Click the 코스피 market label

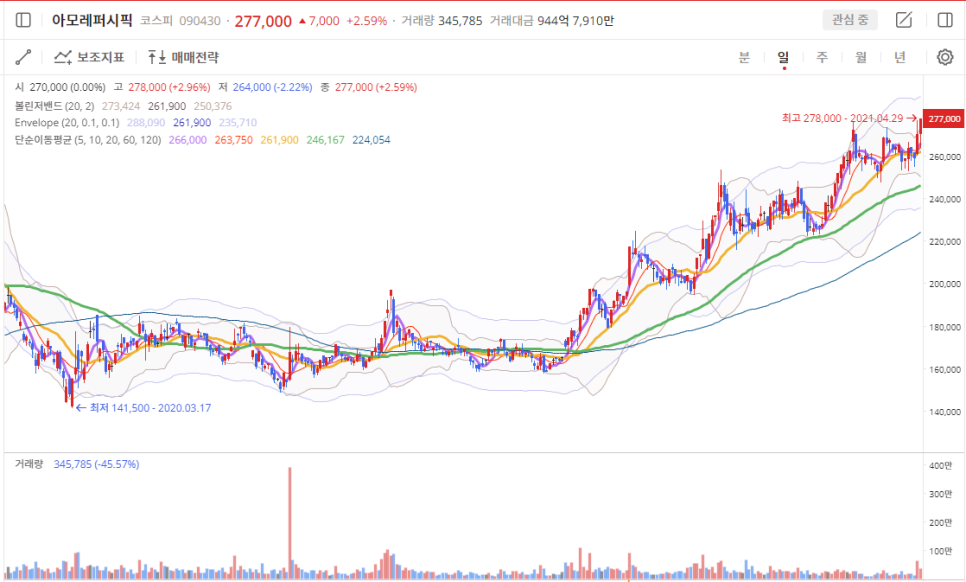(x=156, y=21)
